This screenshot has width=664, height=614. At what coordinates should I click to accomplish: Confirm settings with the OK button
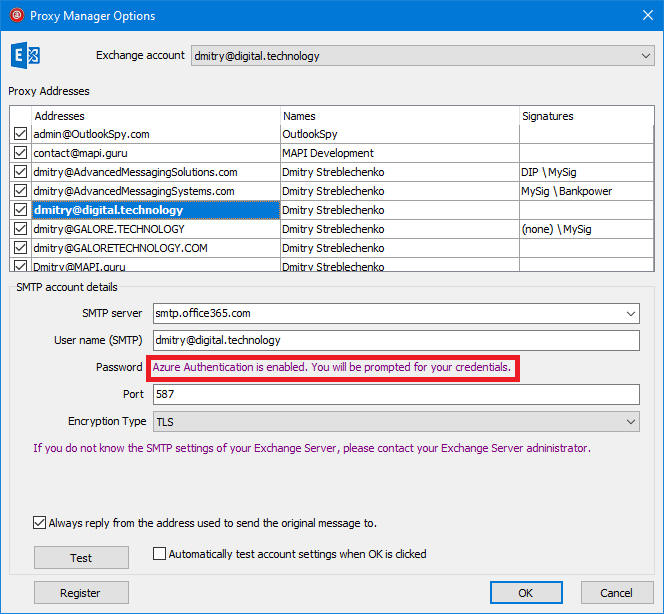[526, 593]
